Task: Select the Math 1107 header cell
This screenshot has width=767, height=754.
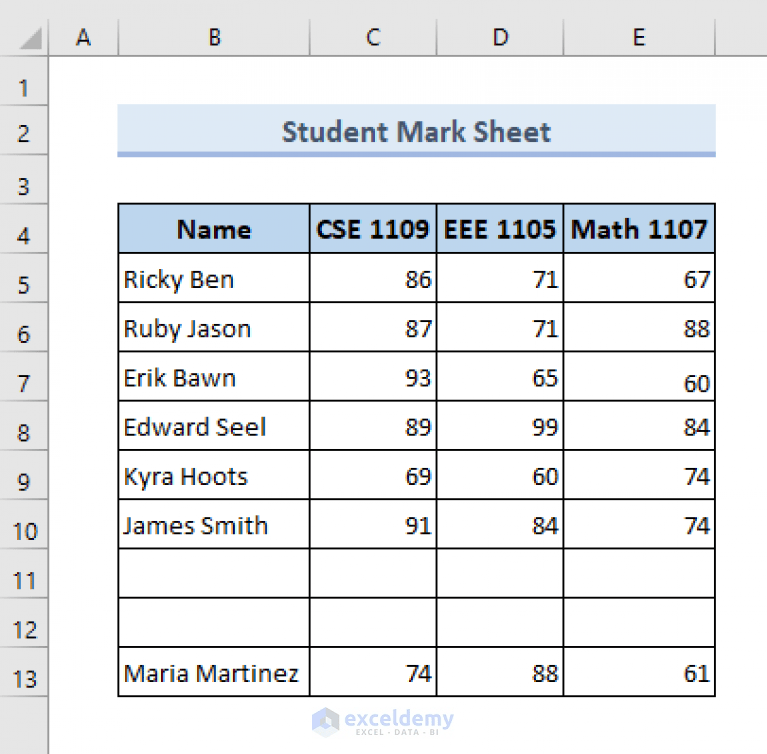Action: point(639,228)
